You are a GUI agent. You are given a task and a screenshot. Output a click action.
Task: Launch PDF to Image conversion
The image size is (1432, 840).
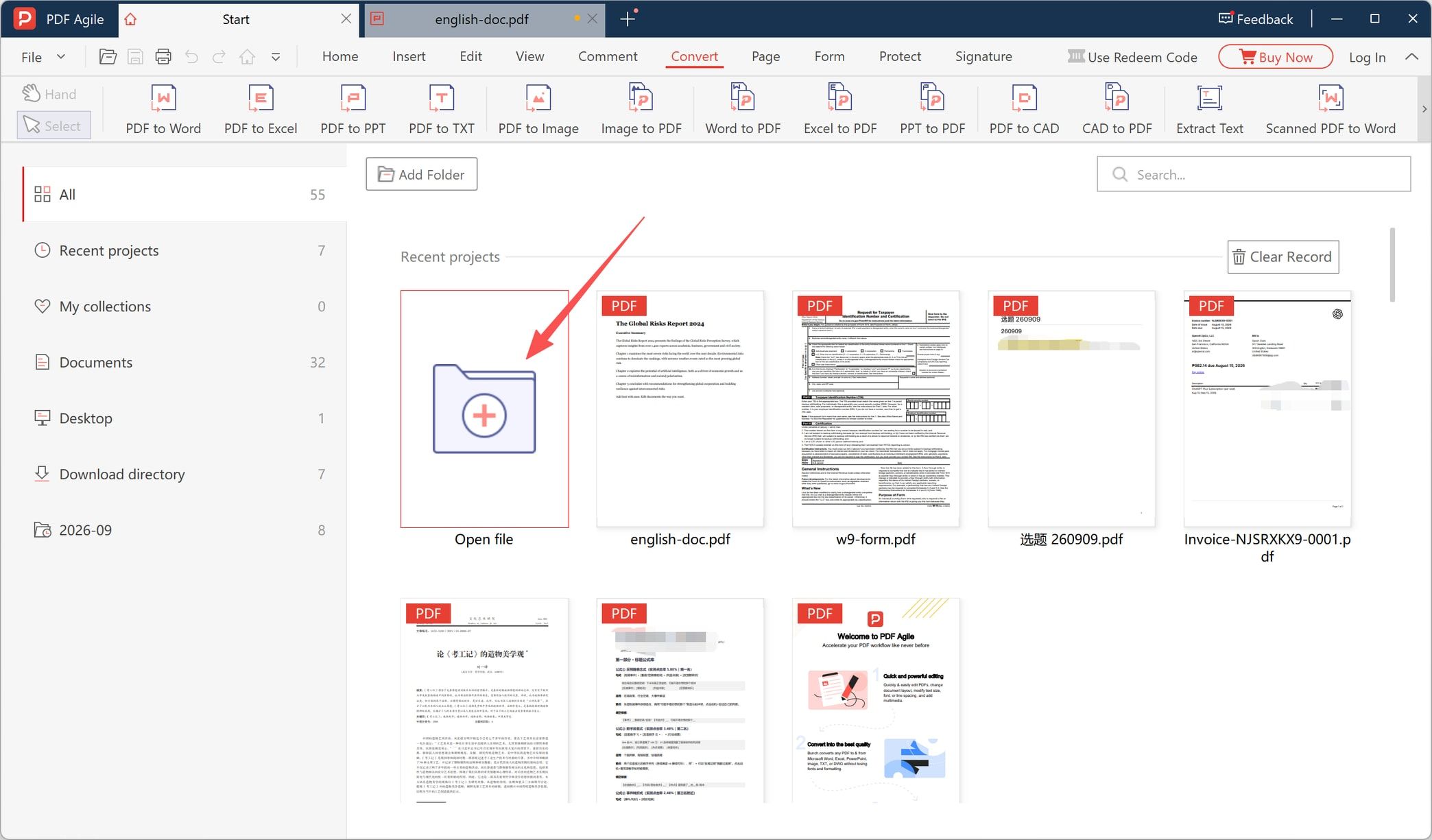tap(538, 109)
